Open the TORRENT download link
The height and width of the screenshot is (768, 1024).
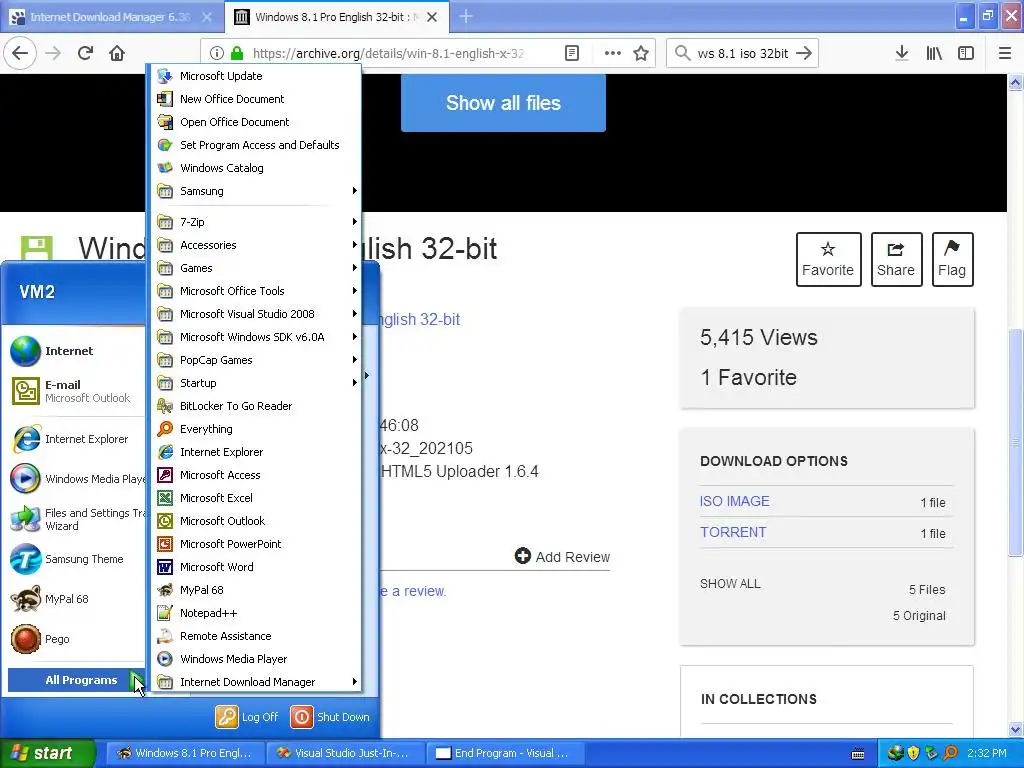point(733,532)
